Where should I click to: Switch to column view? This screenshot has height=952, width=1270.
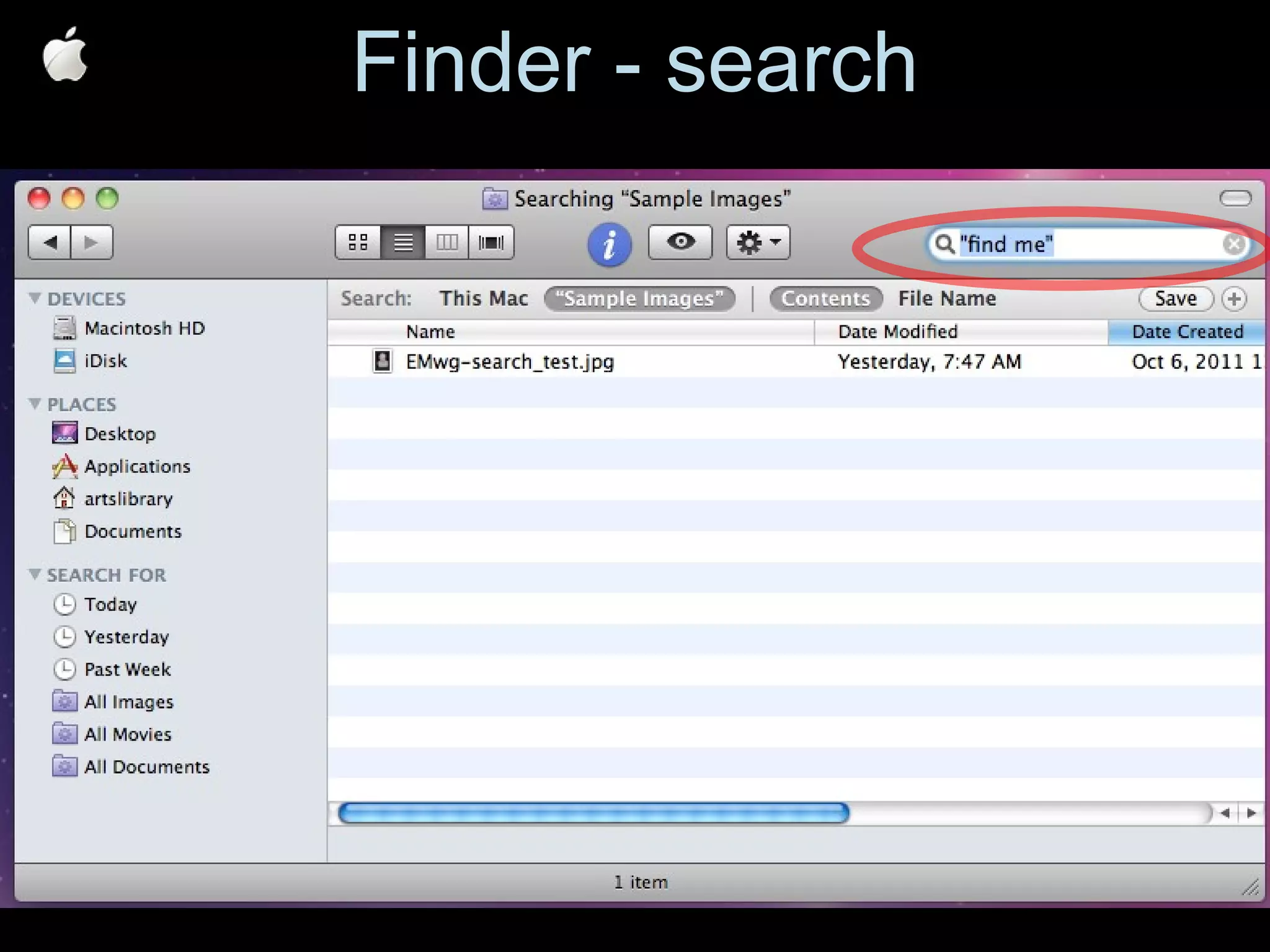[447, 242]
